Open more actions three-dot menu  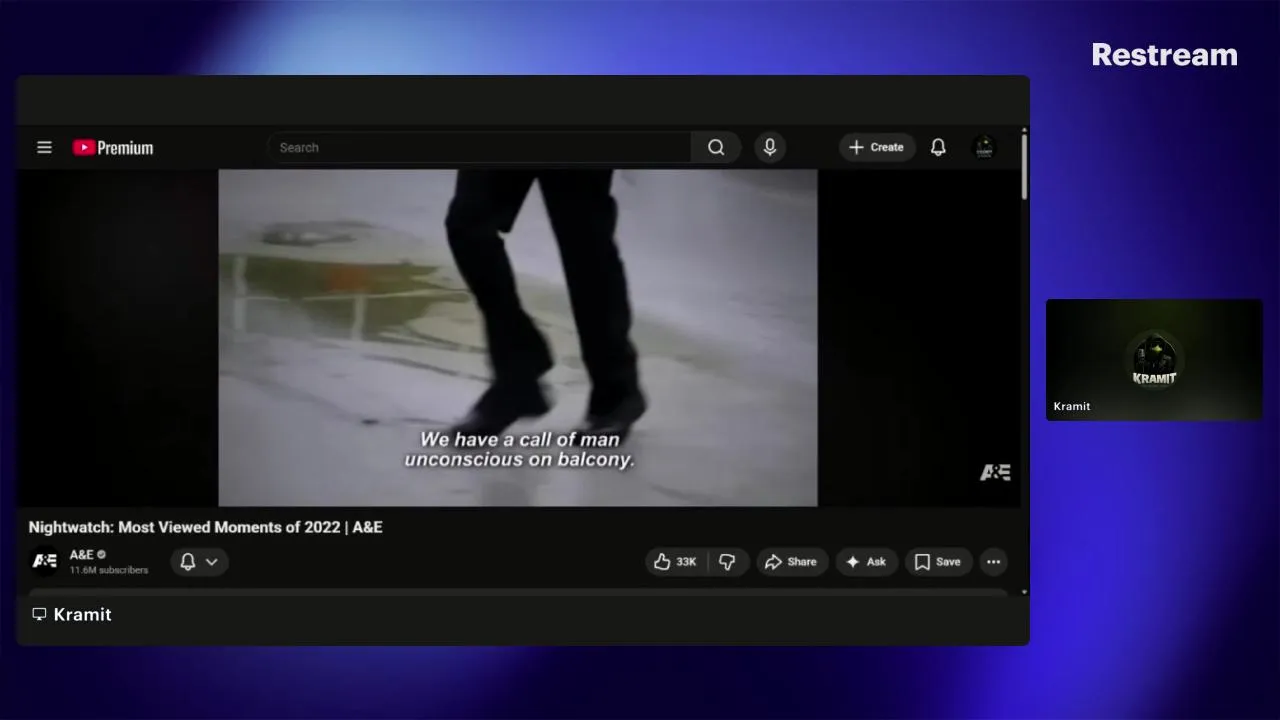pos(993,562)
